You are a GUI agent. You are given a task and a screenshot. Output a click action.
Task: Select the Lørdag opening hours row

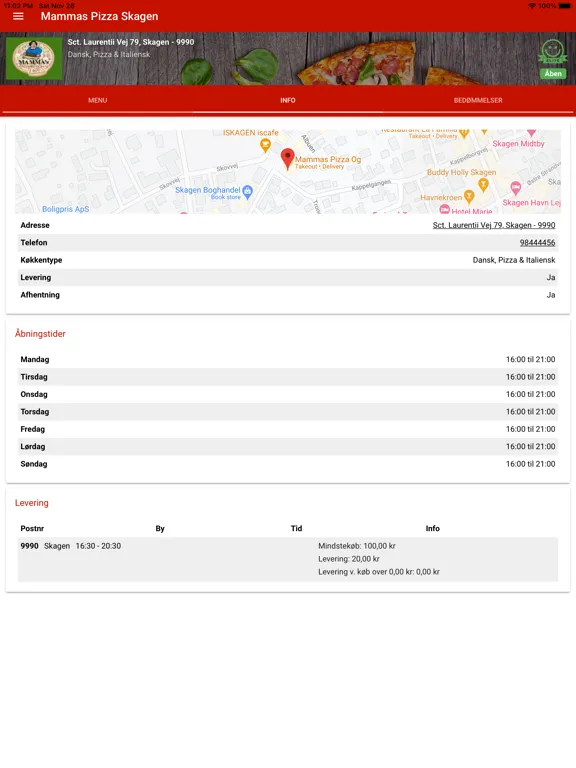pyautogui.click(x=288, y=446)
